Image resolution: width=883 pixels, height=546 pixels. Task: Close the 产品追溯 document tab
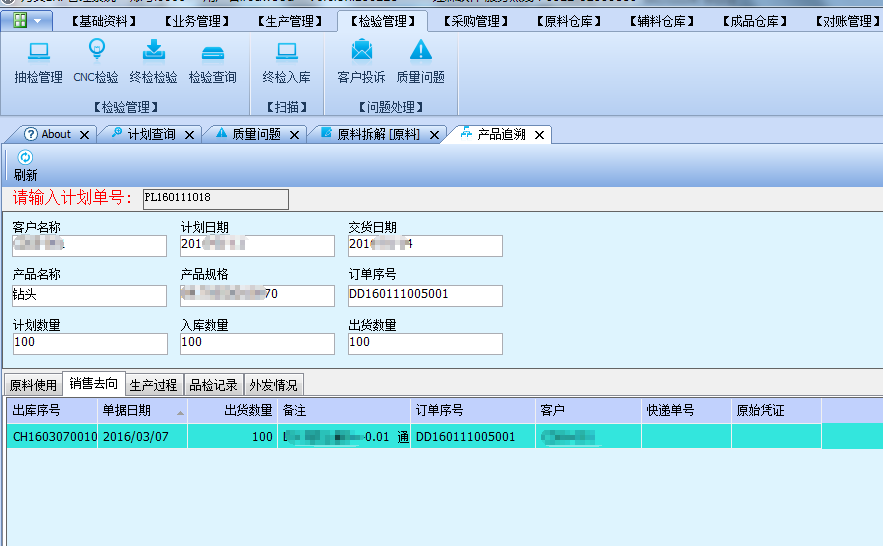(x=539, y=135)
